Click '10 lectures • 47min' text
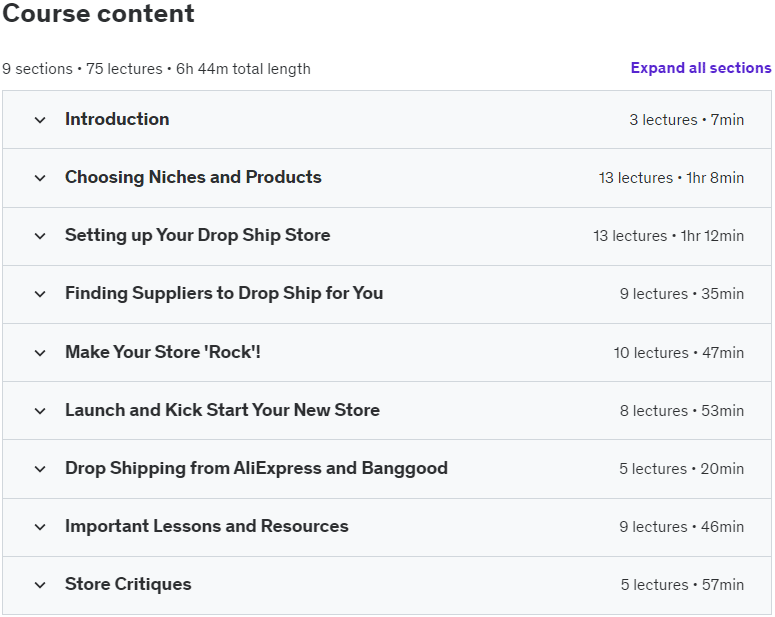This screenshot has height=617, width=775. pos(679,353)
